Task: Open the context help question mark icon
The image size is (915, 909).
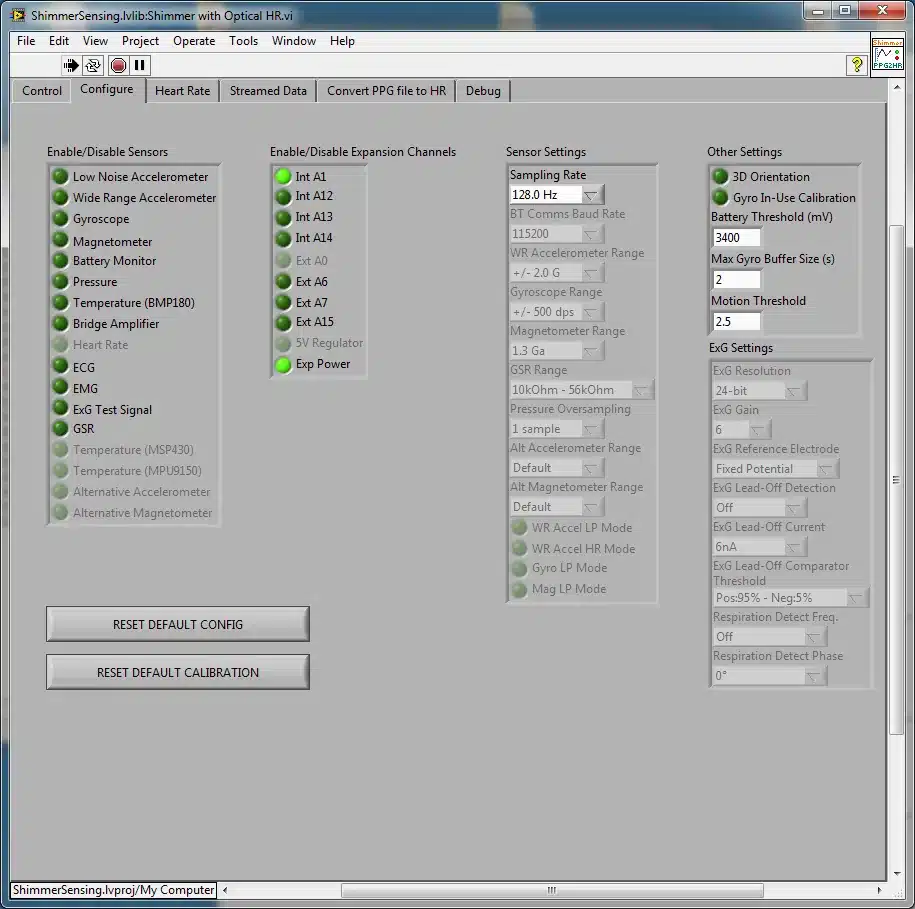Action: tap(857, 65)
